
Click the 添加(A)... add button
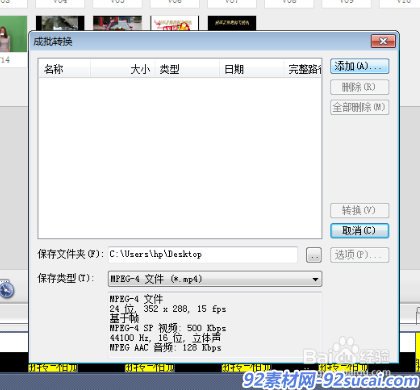(x=359, y=66)
